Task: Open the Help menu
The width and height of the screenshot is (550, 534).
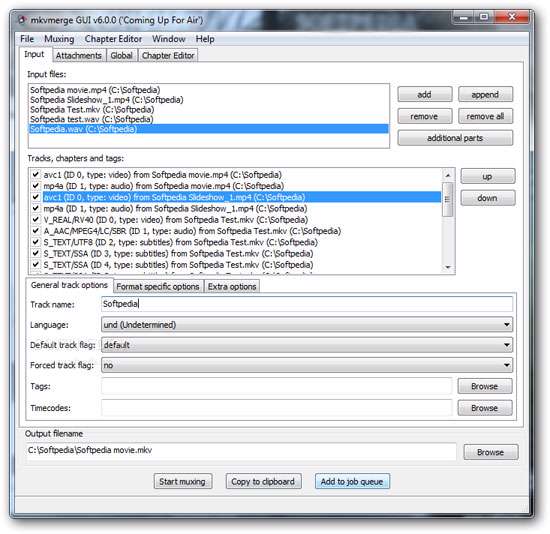Action: pos(205,39)
